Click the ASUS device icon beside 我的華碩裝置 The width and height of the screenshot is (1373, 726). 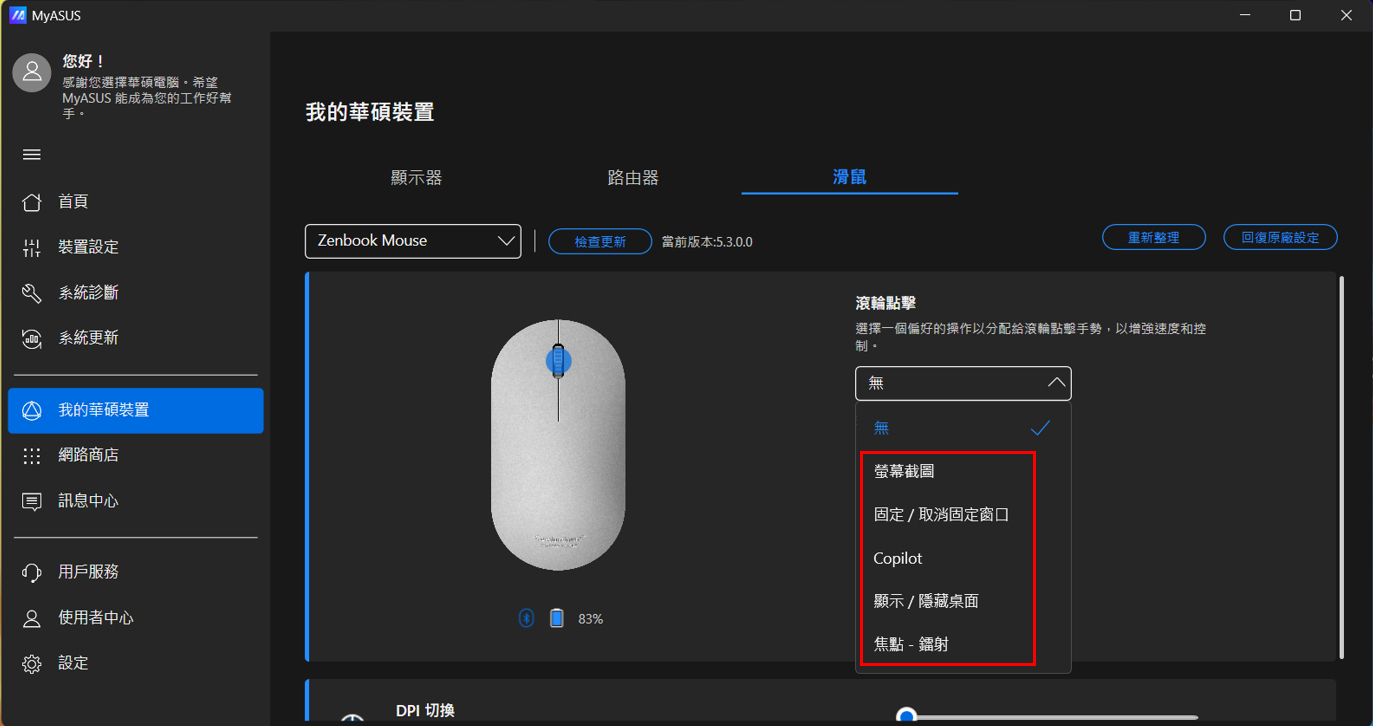32,411
